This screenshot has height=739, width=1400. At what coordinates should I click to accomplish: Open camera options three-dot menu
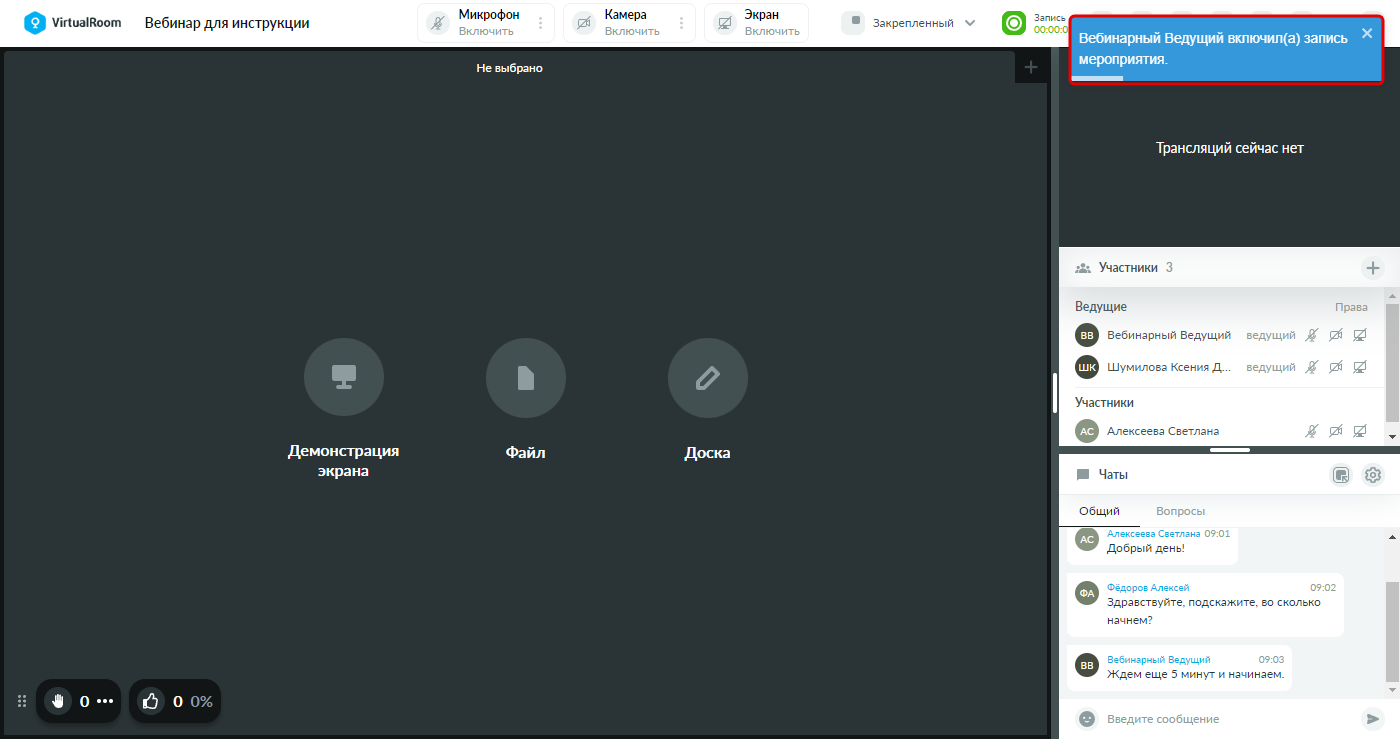[x=682, y=23]
